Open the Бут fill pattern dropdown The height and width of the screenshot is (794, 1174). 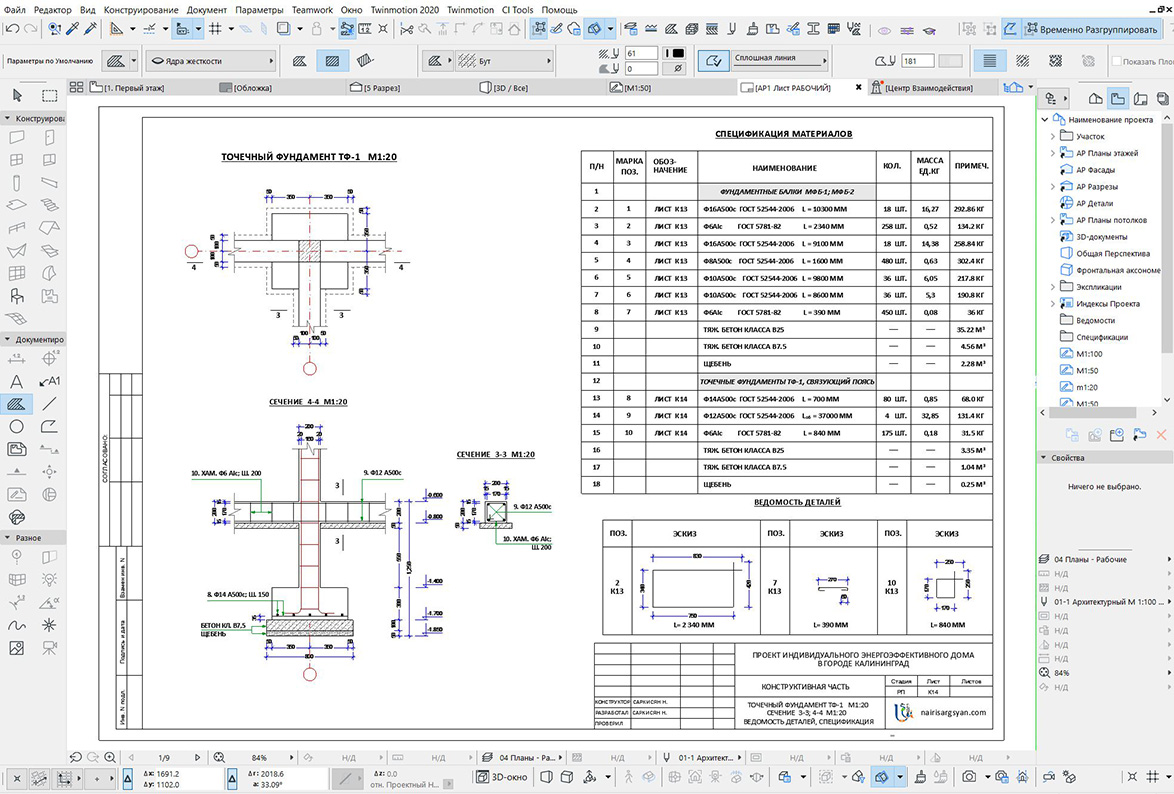(504, 61)
